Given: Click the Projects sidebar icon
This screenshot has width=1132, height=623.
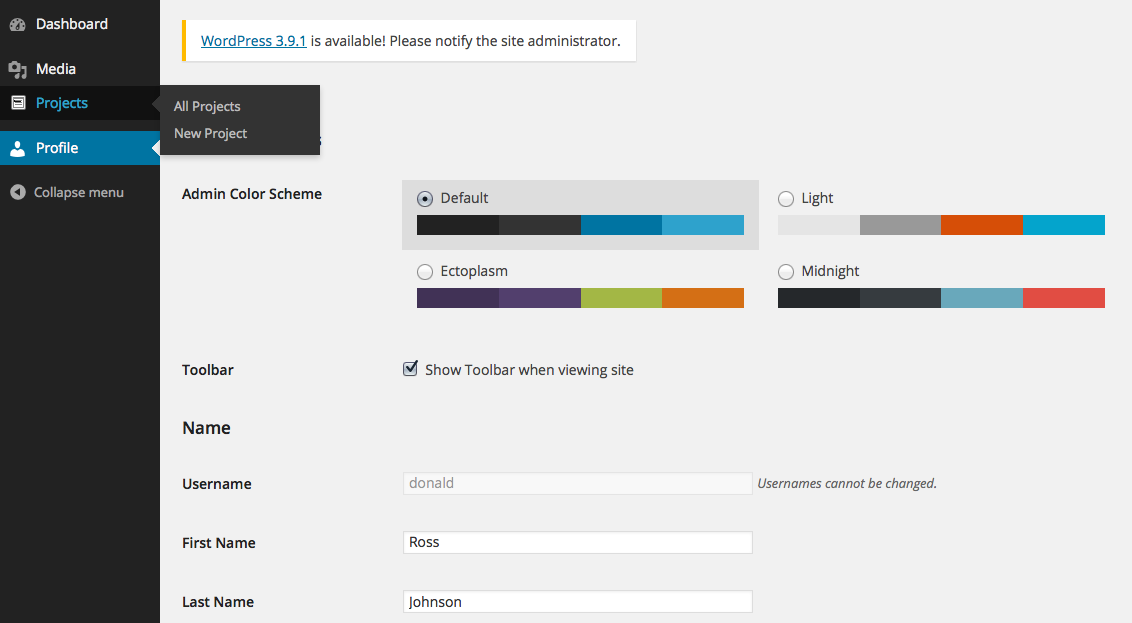Looking at the screenshot, I should 17,102.
